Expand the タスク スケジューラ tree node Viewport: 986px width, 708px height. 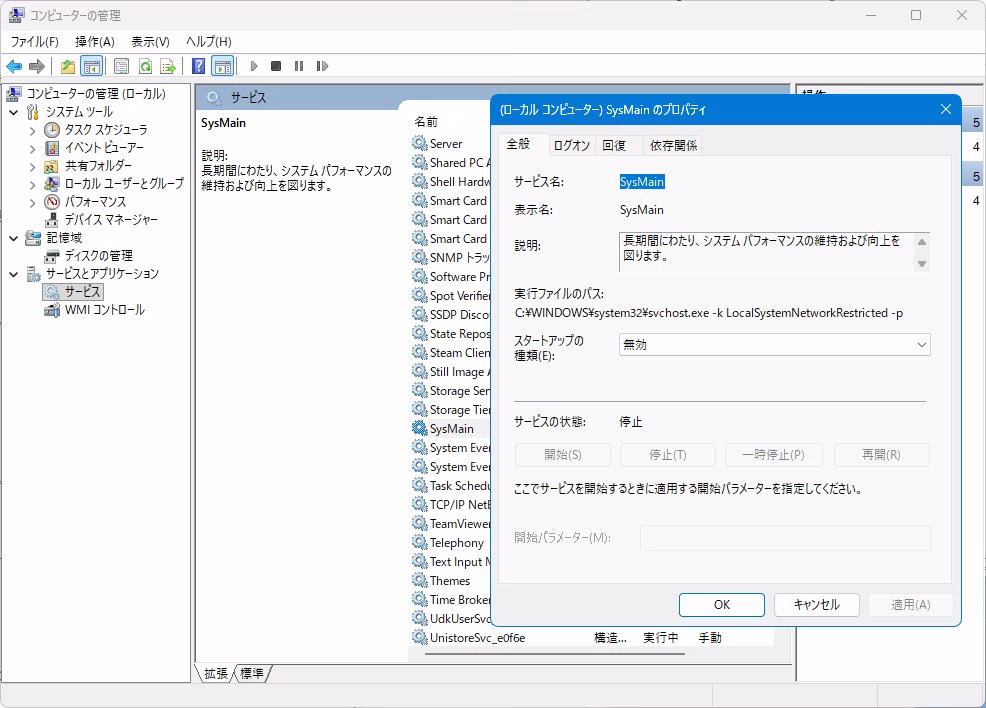[x=33, y=130]
